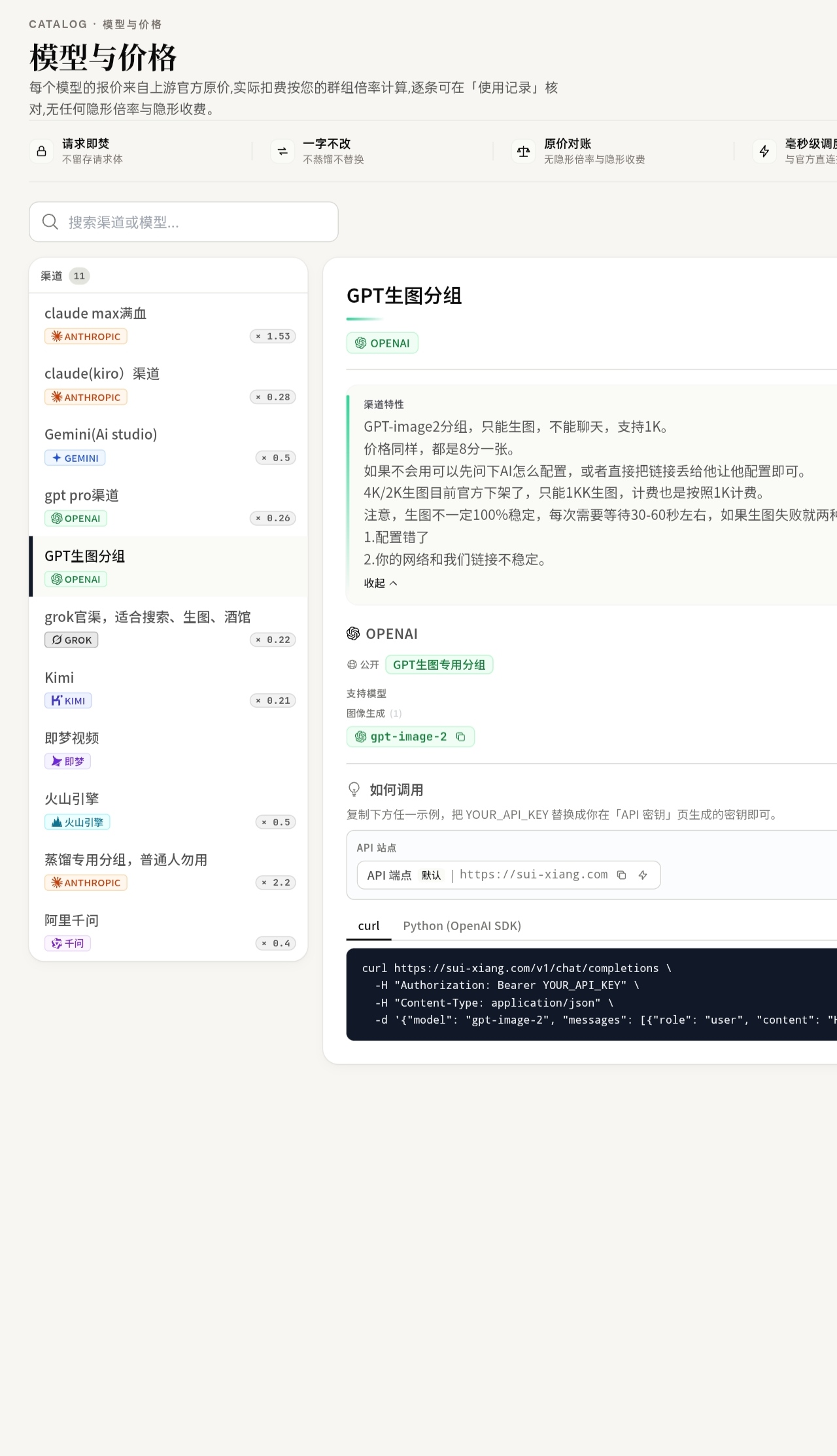Click the × 2.2 multiplier badge
This screenshot has height=1456, width=837.
click(276, 882)
